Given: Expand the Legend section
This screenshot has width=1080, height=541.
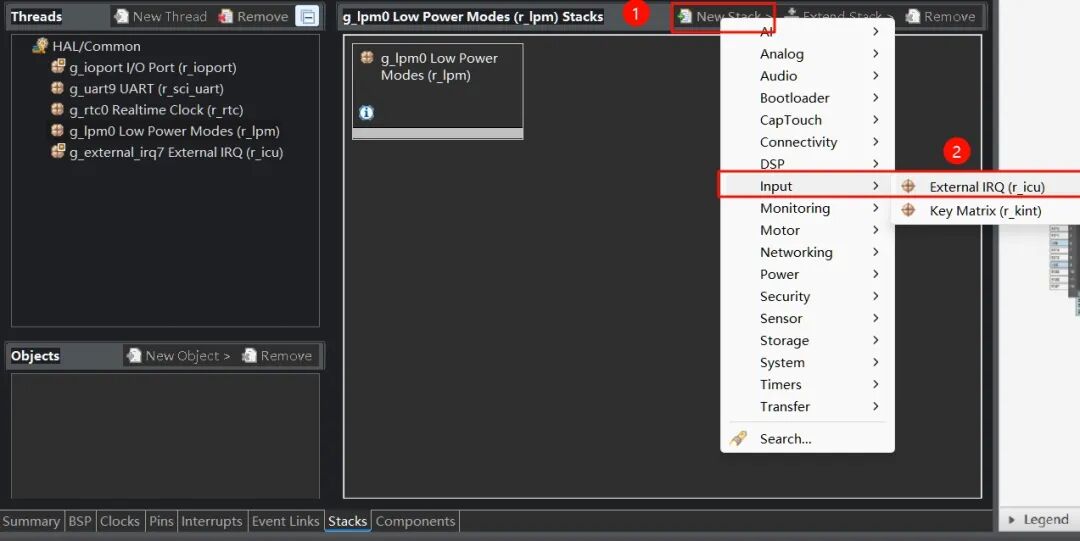Looking at the screenshot, I should 1038,519.
